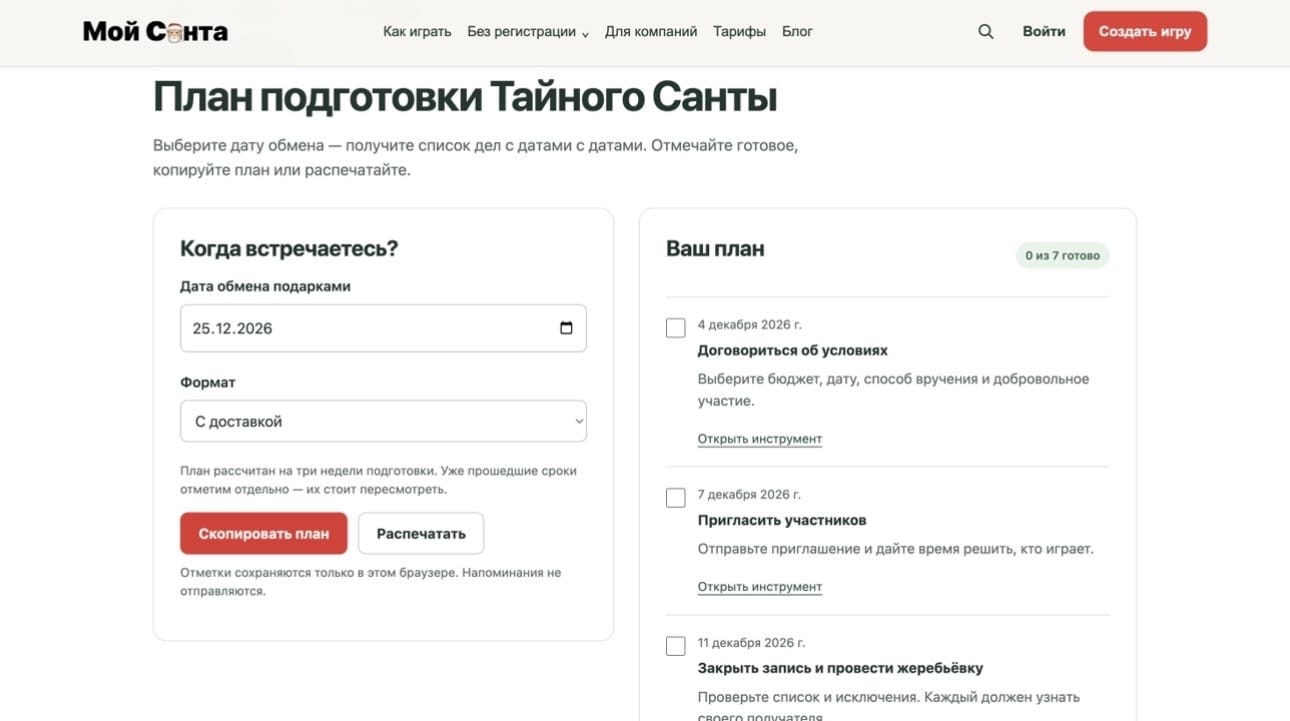This screenshot has height=721, width=1290.
Task: Click the Дата обмена подарками label
Action: coord(265,286)
